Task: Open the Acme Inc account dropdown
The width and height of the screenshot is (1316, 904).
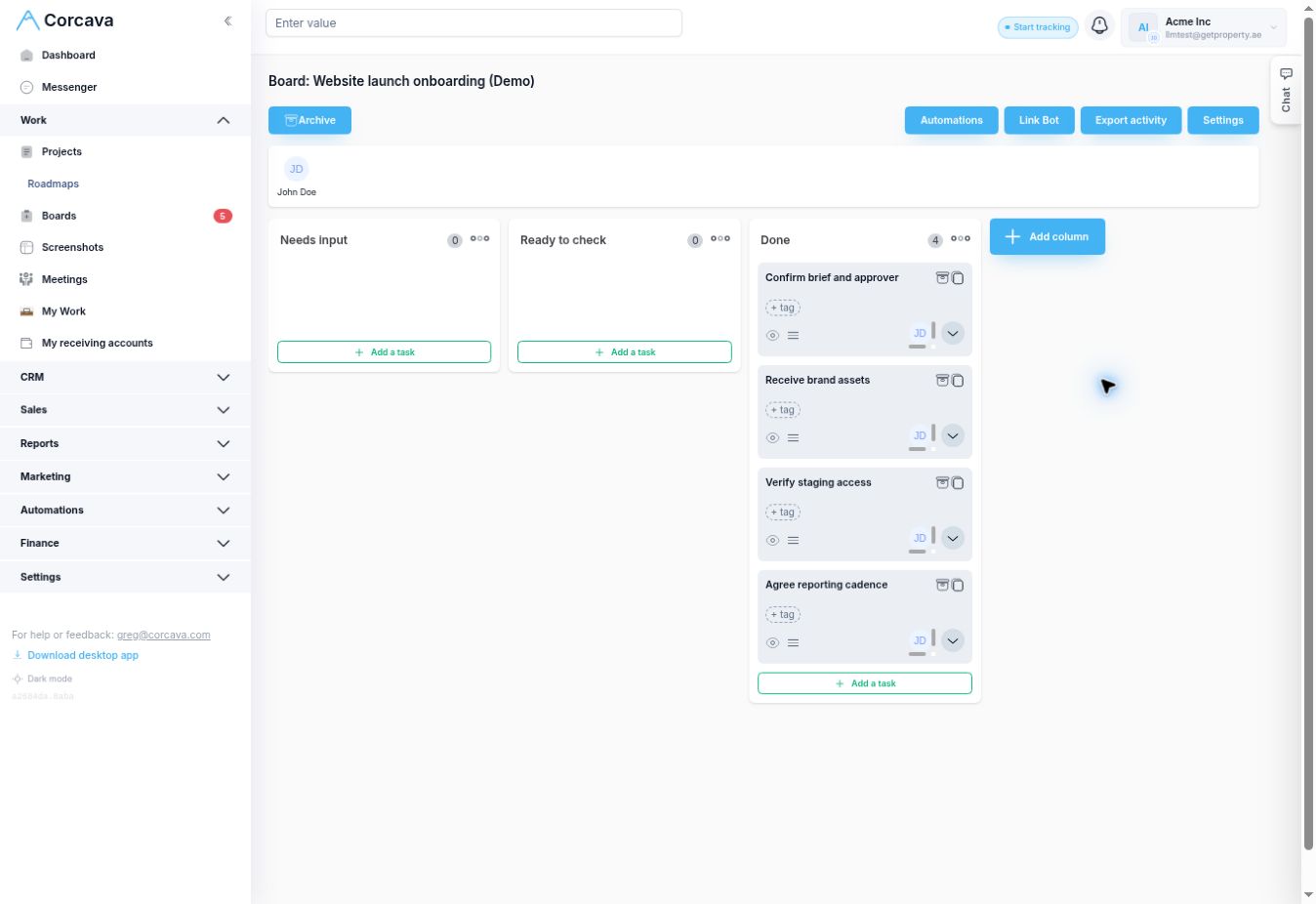Action: [1204, 27]
